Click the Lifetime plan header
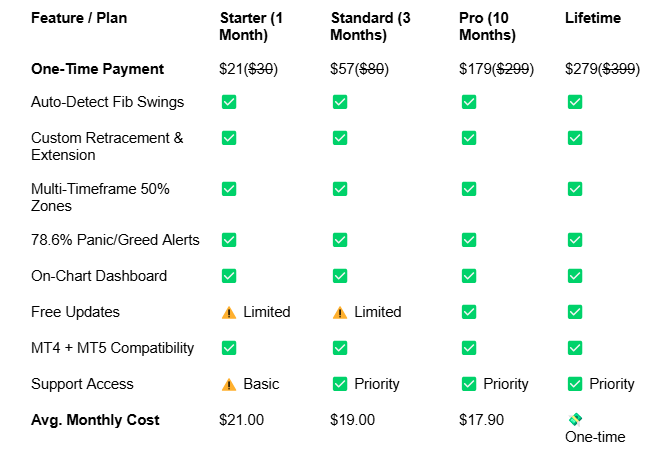 point(593,18)
